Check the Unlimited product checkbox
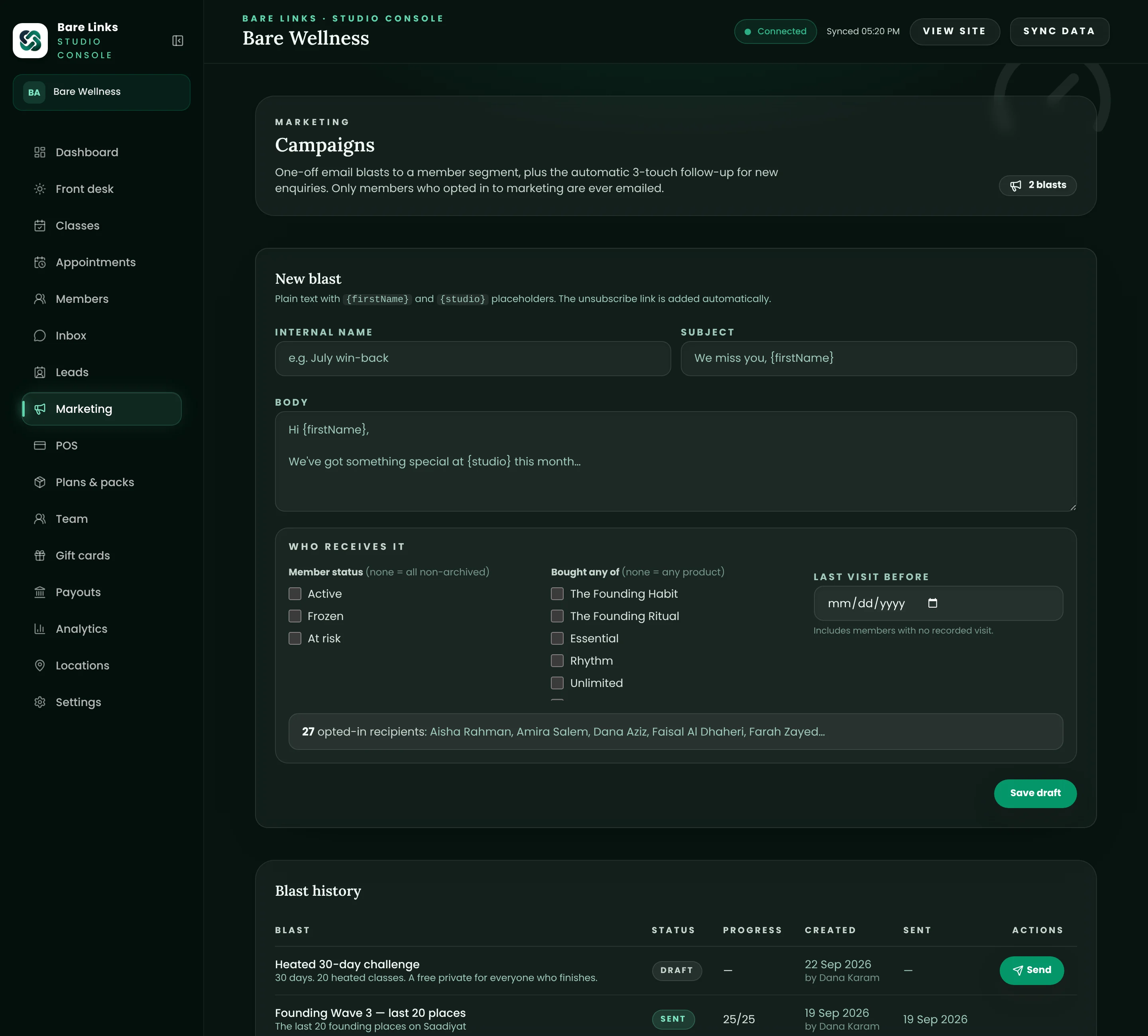Screen dimensions: 1148x1036 coord(558,683)
